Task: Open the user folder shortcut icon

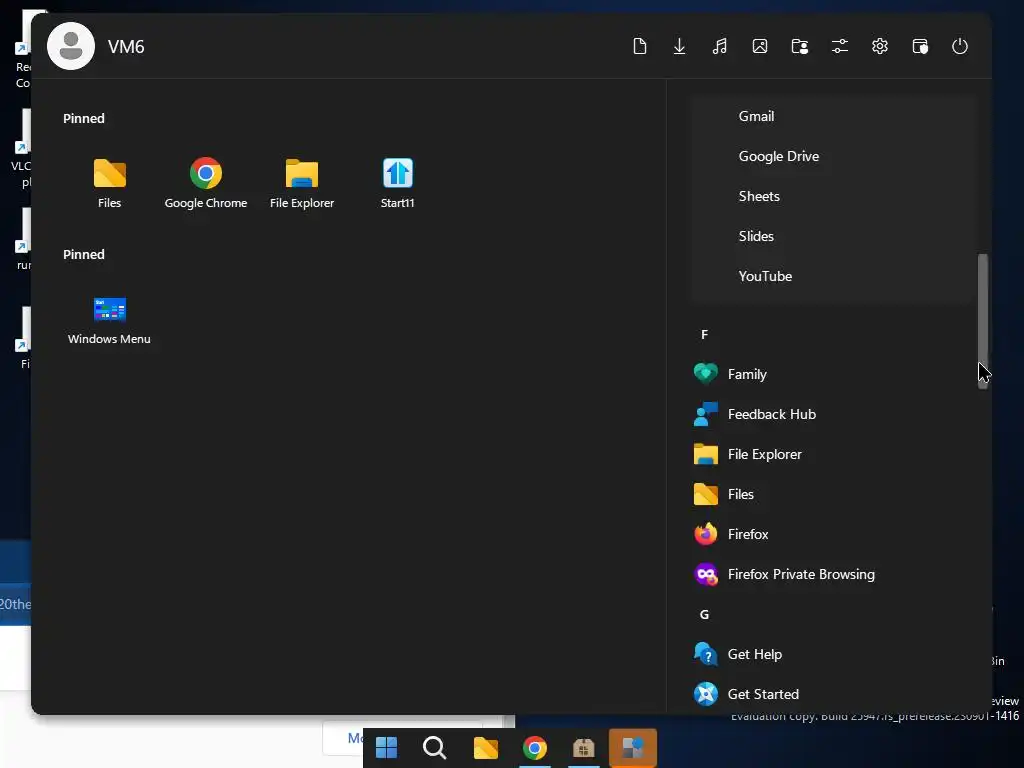Action: coord(799,46)
